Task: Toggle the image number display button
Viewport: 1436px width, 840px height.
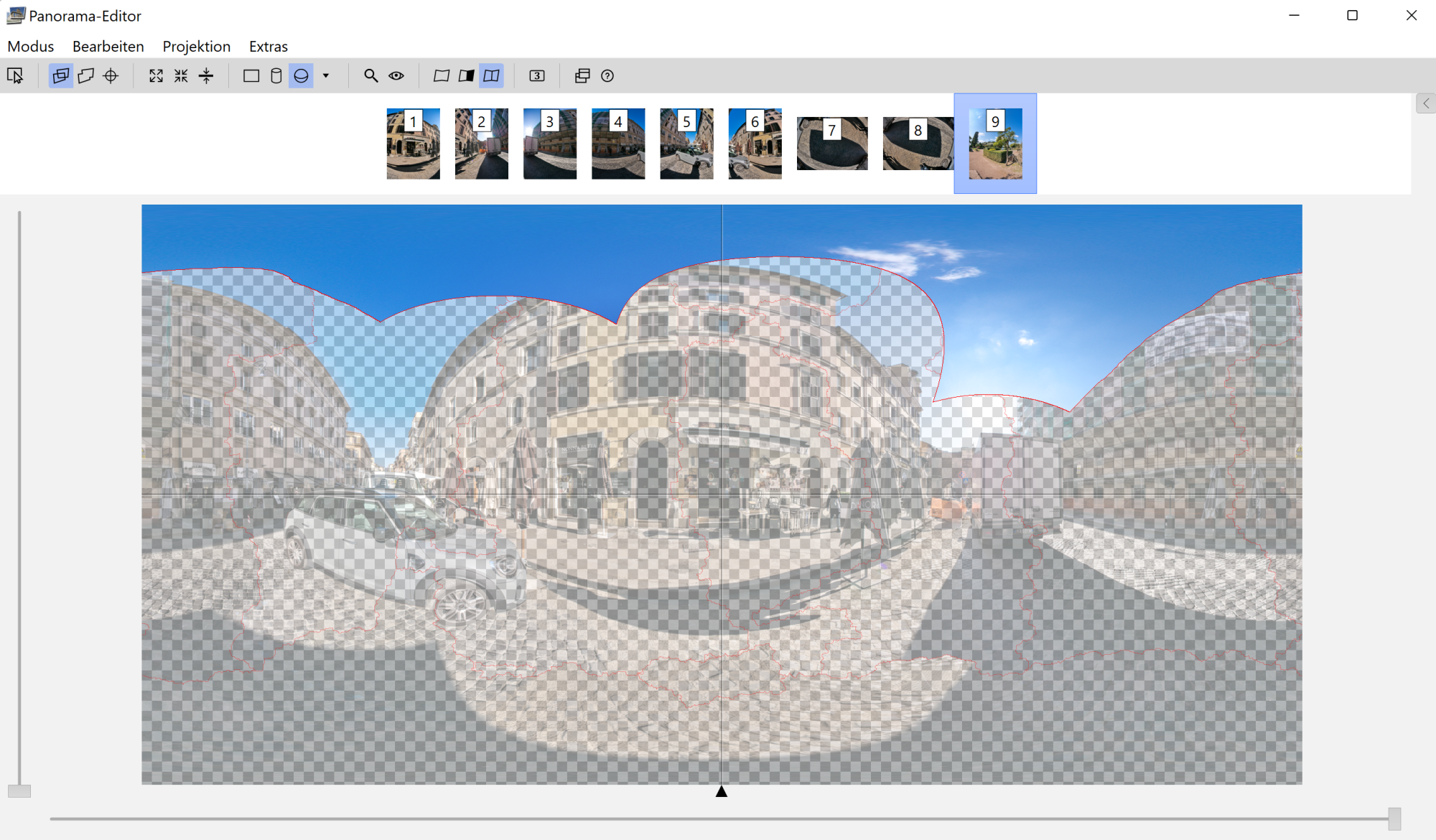Action: (536, 75)
